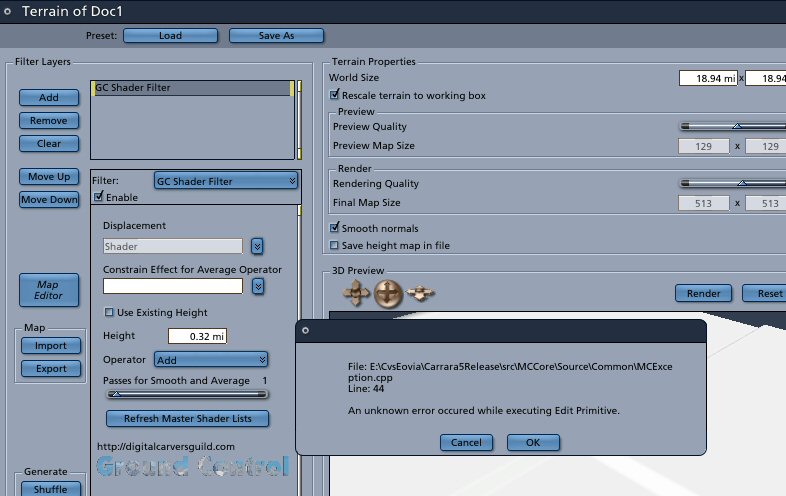Click the Displacement Shader field

(172, 246)
